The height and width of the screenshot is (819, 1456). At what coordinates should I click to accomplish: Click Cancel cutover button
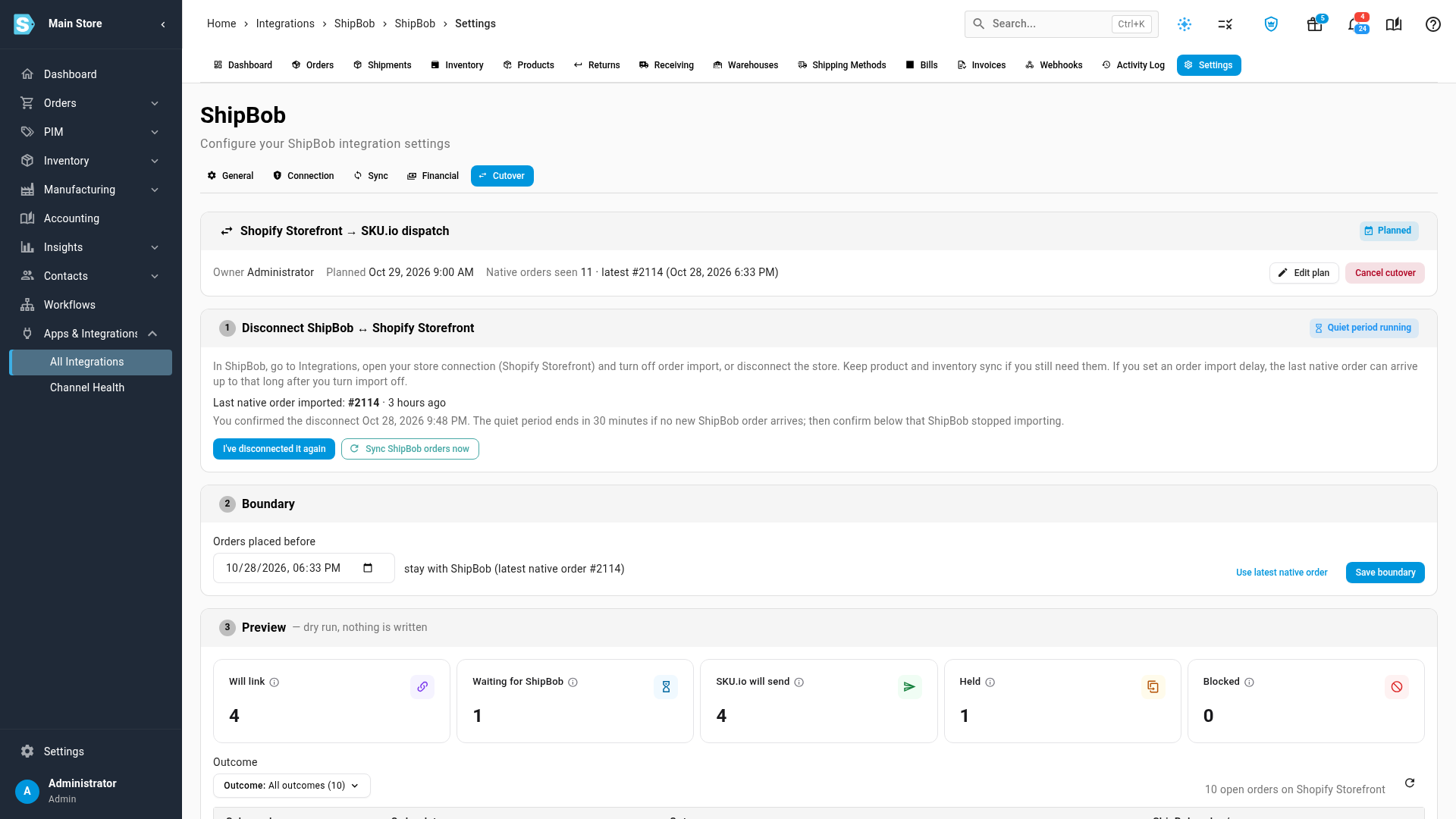(1385, 273)
